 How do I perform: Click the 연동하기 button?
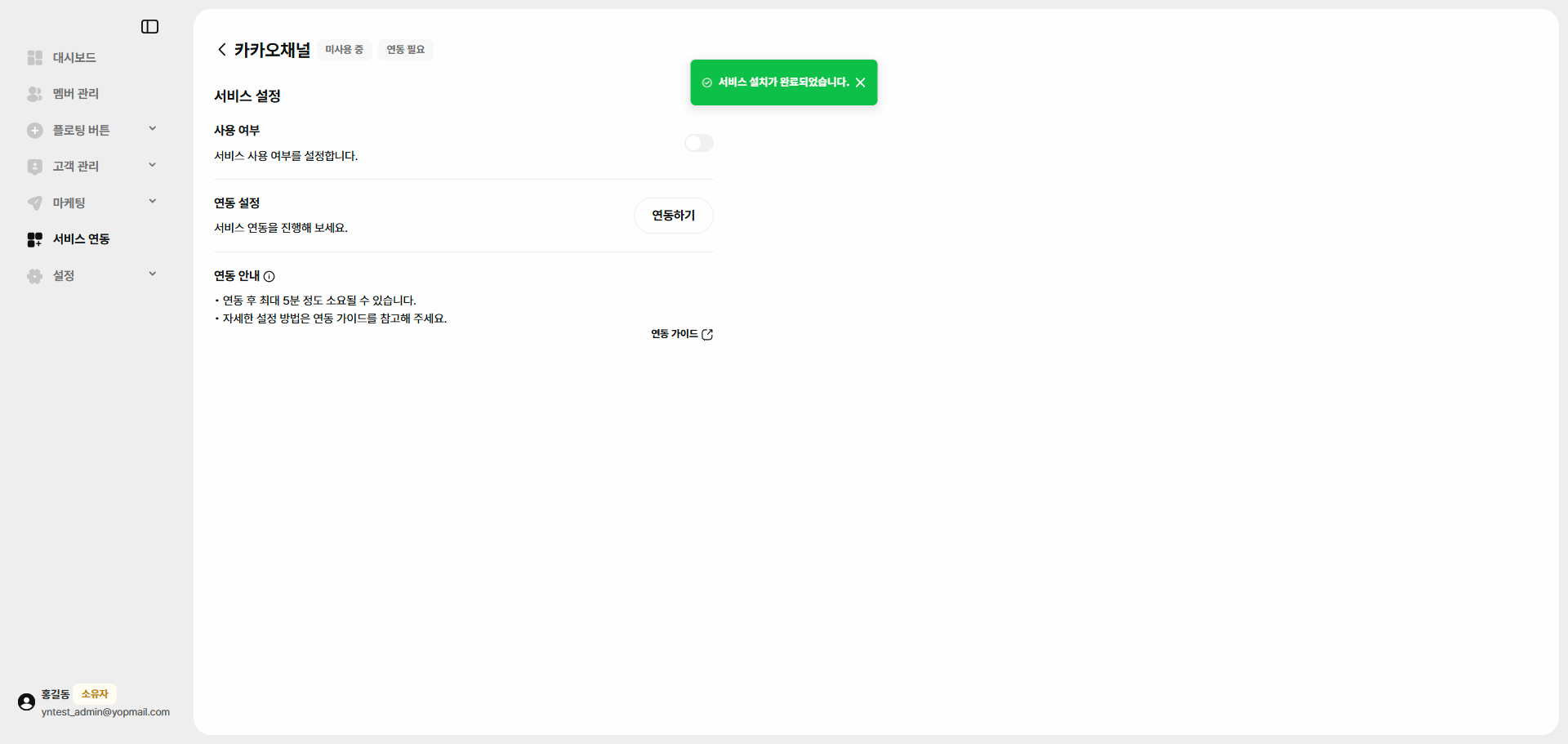tap(674, 216)
